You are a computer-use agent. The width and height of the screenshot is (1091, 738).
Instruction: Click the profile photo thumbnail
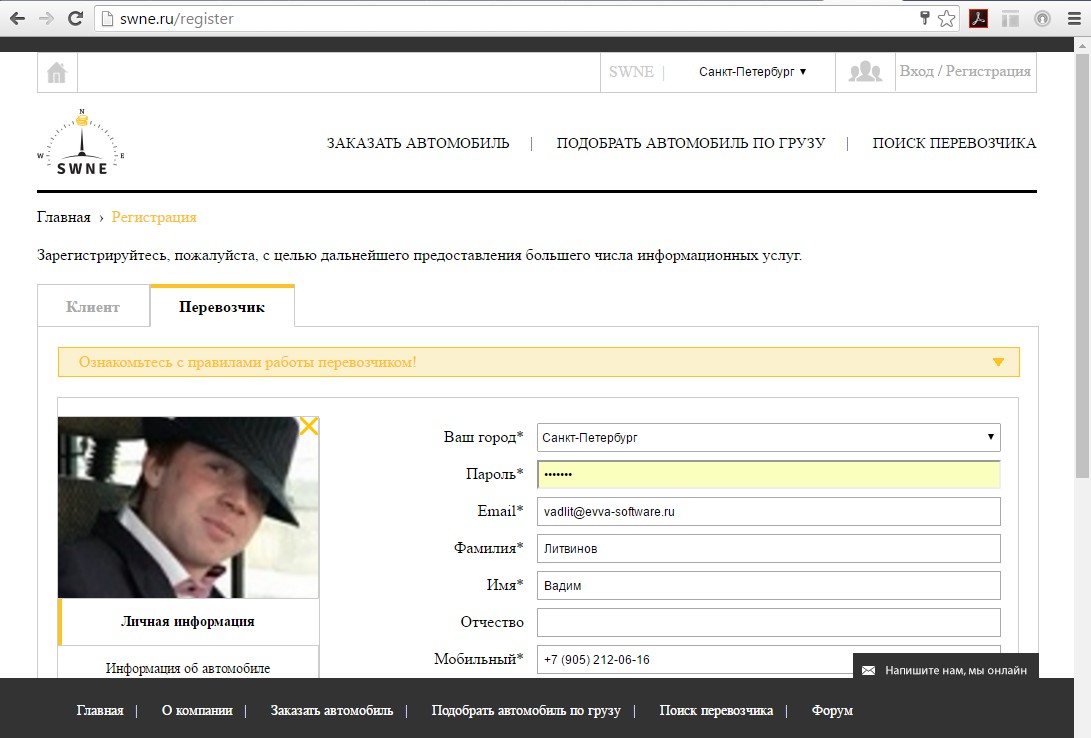(x=188, y=507)
